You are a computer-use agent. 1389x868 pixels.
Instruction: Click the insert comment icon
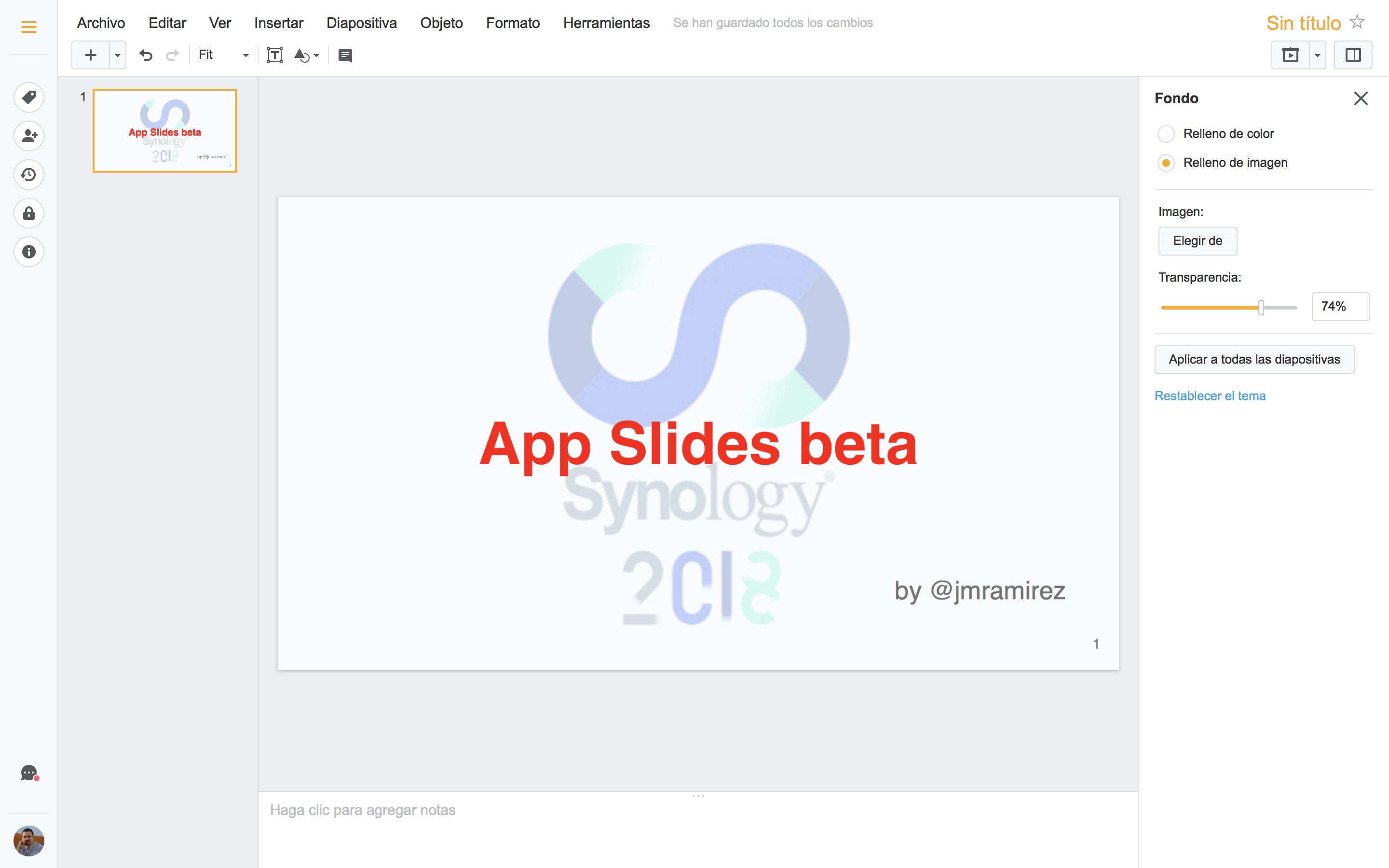(345, 55)
